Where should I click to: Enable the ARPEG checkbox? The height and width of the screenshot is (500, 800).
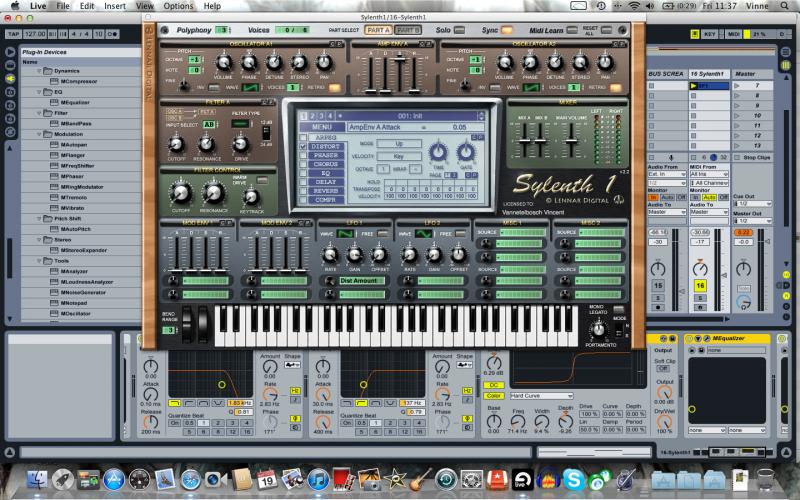click(x=304, y=137)
